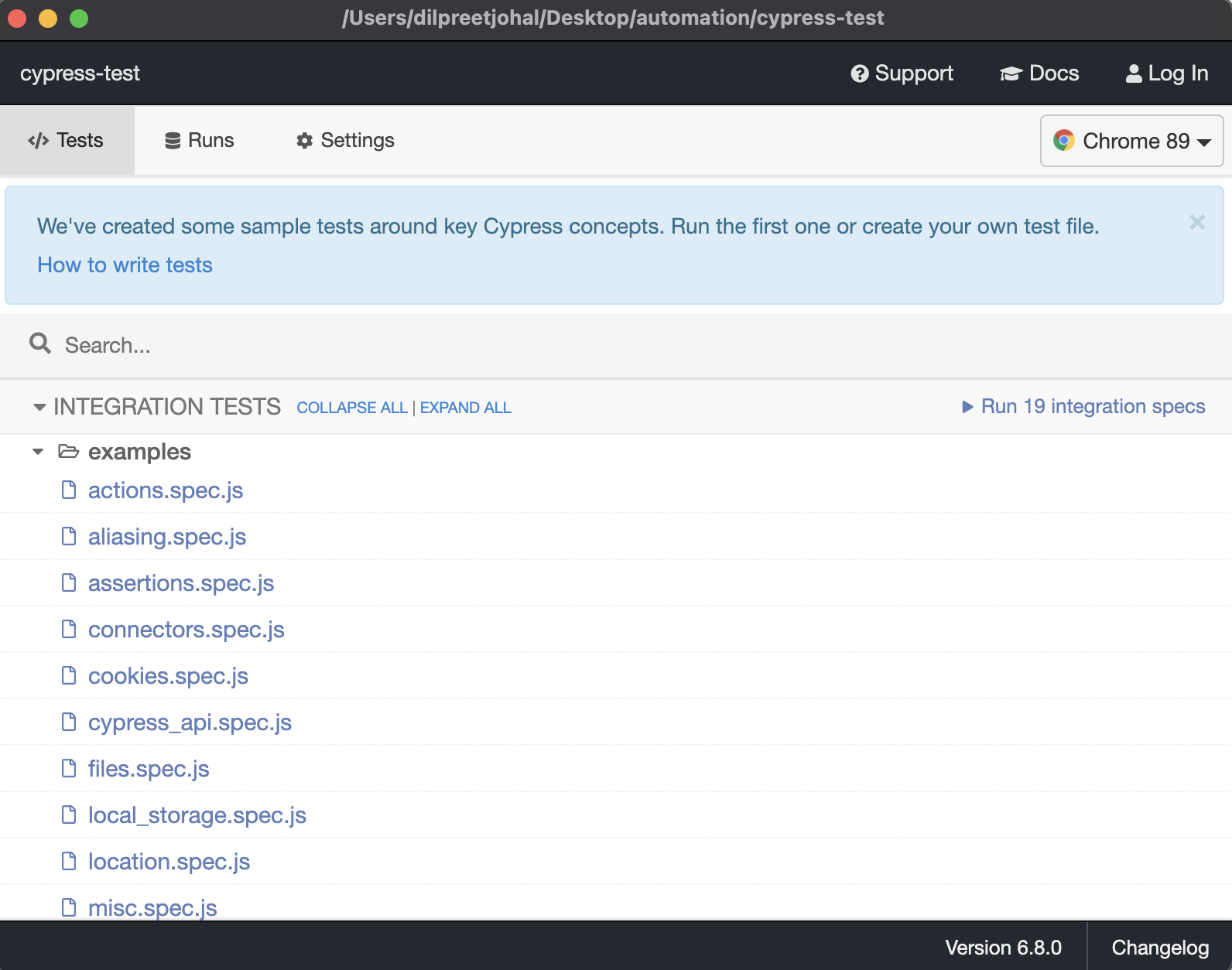Switch to the Runs tab
This screenshot has height=970, width=1232.
[200, 141]
